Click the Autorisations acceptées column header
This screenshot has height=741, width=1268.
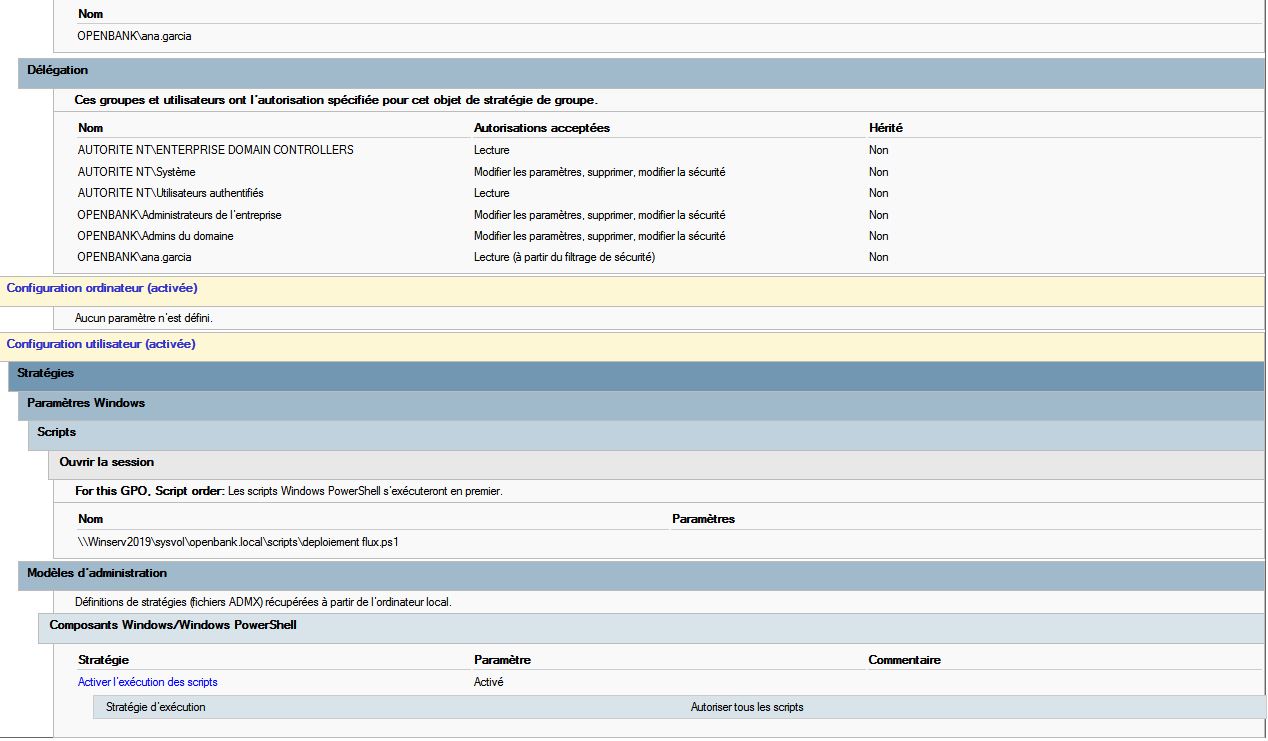pos(541,128)
